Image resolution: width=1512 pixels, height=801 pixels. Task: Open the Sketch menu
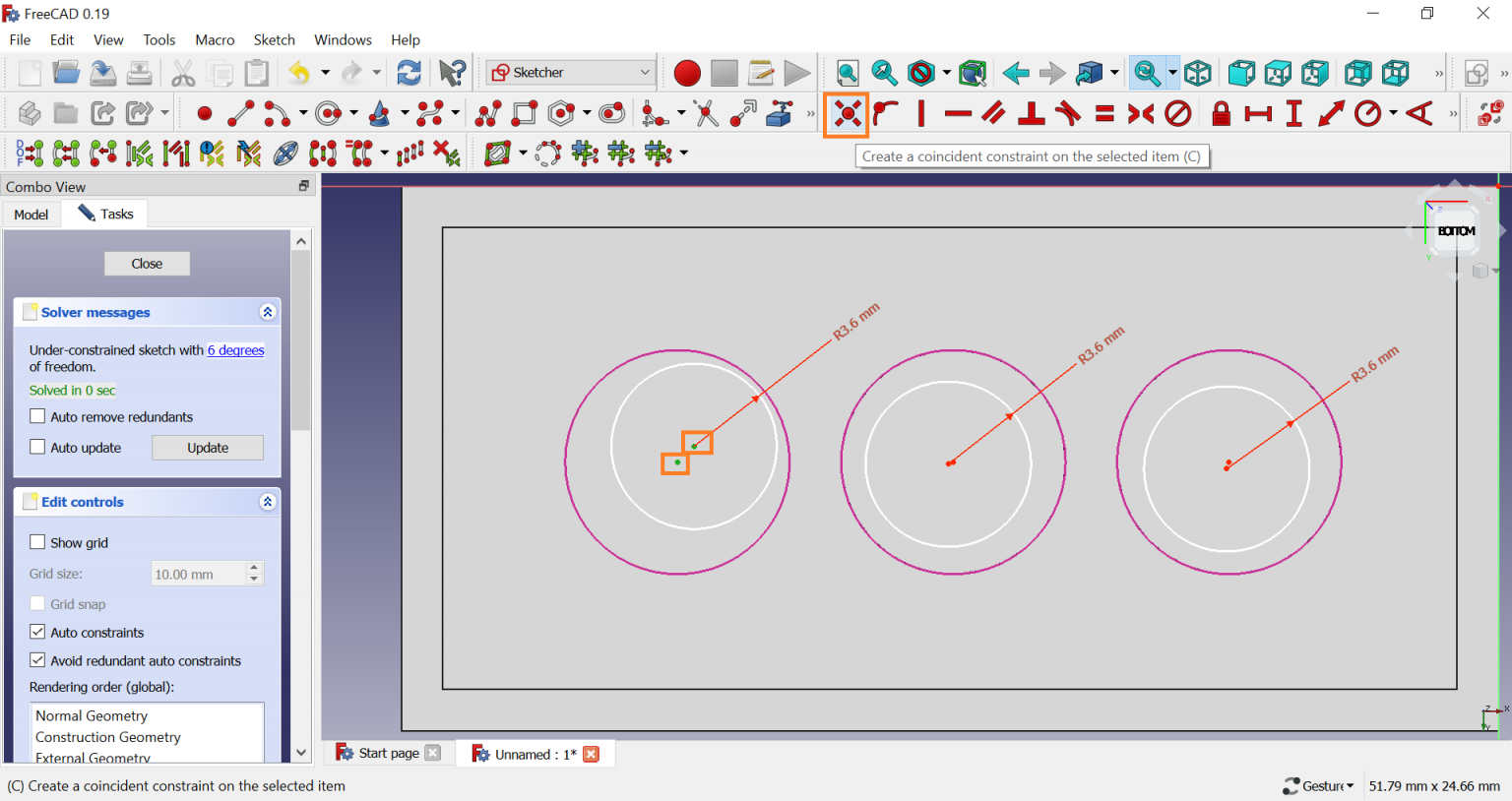[x=274, y=40]
